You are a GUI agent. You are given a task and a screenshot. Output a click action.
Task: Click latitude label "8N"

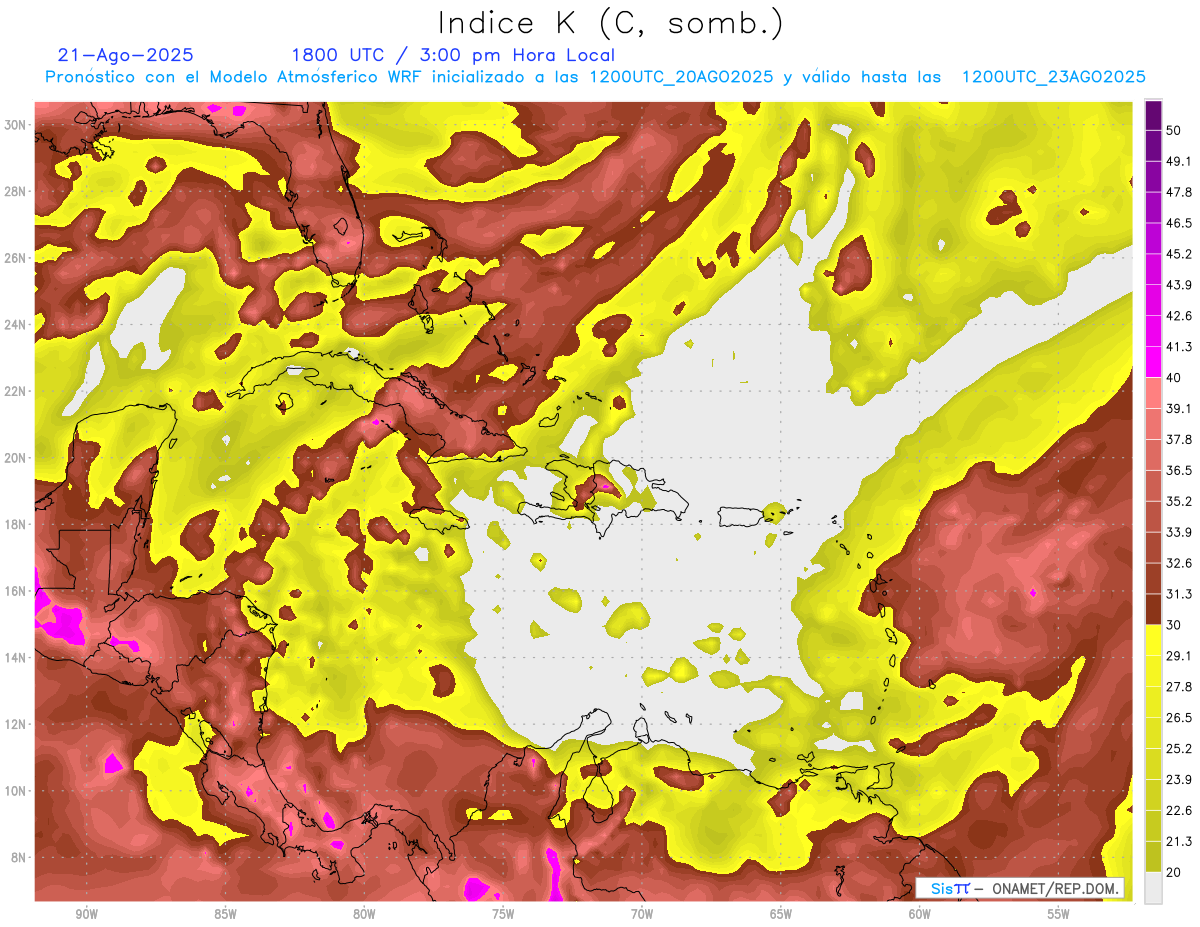point(20,858)
